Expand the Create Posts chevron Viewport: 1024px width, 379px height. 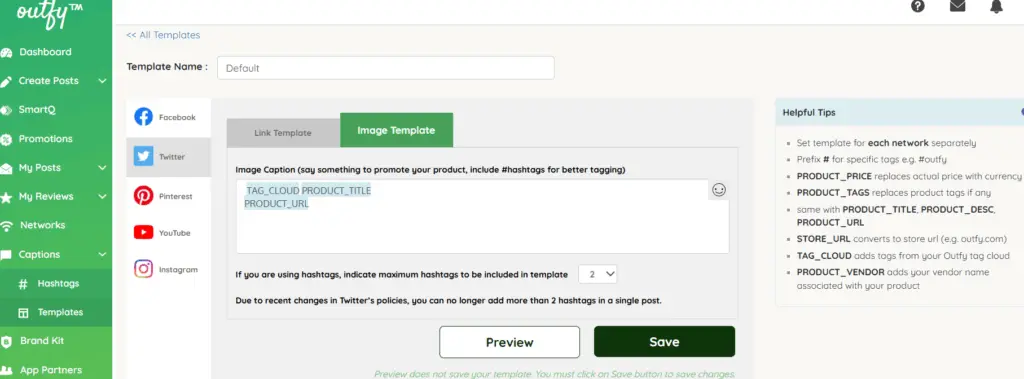[103, 81]
